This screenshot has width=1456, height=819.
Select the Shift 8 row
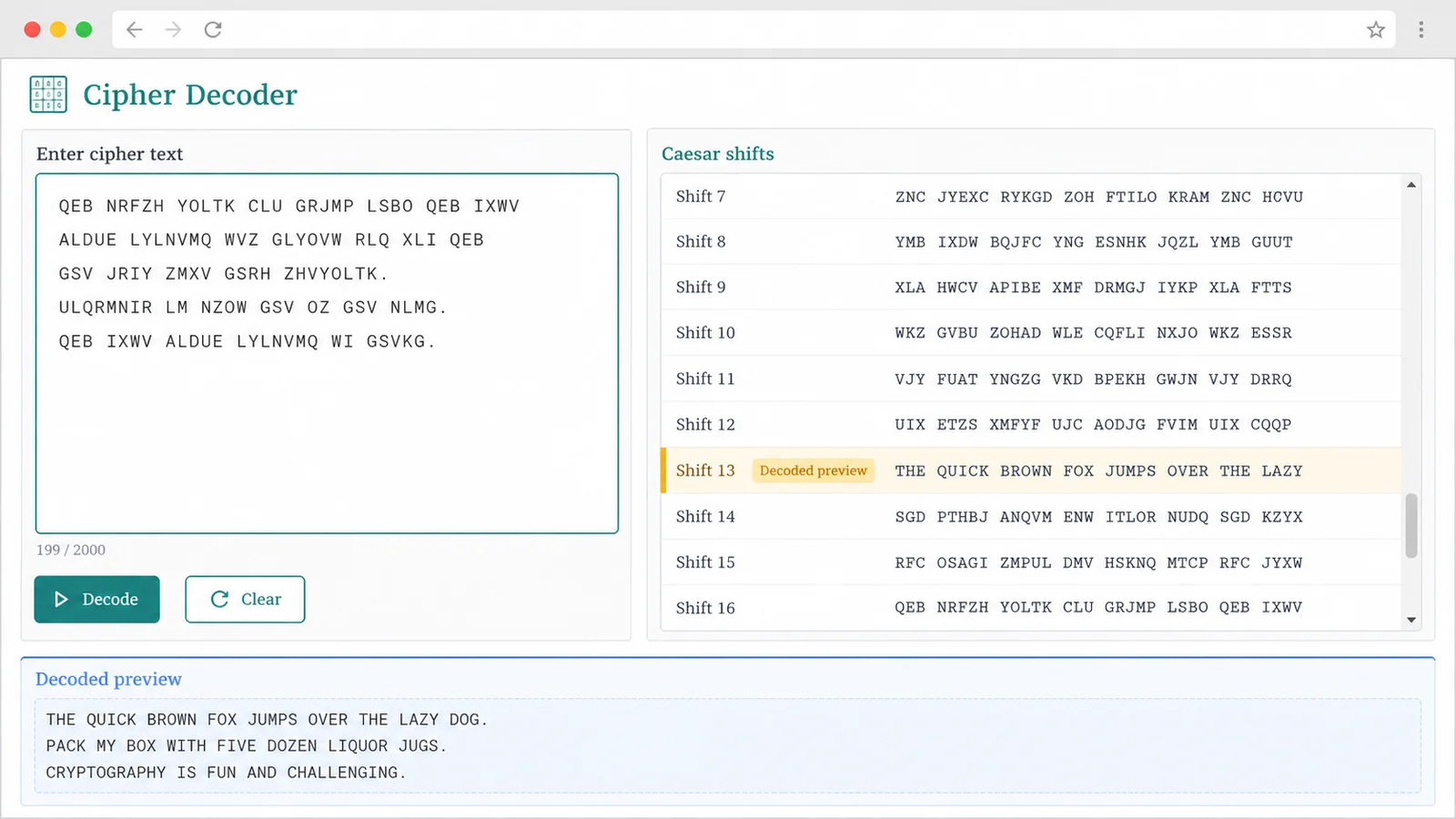1031,242
